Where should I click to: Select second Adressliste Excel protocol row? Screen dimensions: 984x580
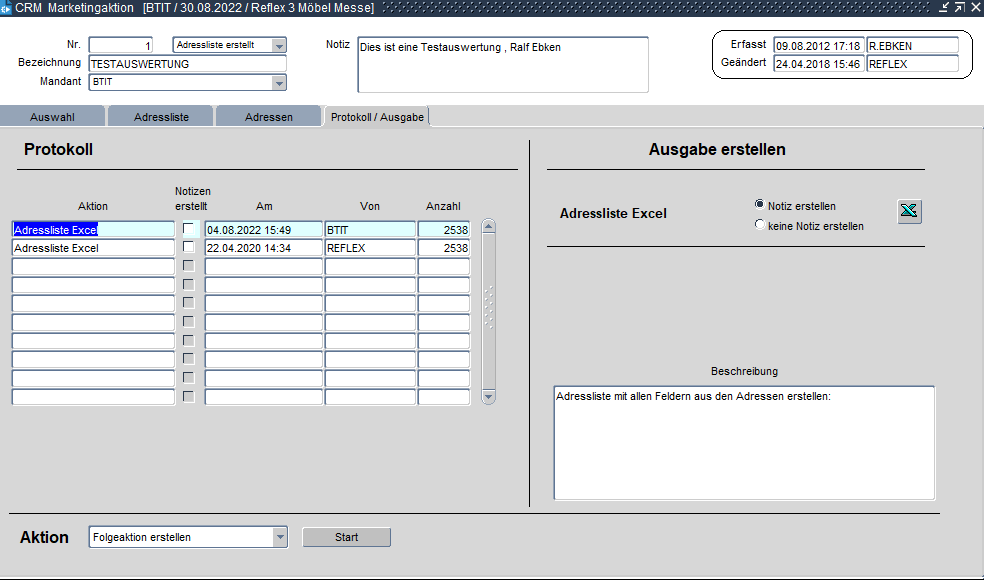tap(93, 248)
